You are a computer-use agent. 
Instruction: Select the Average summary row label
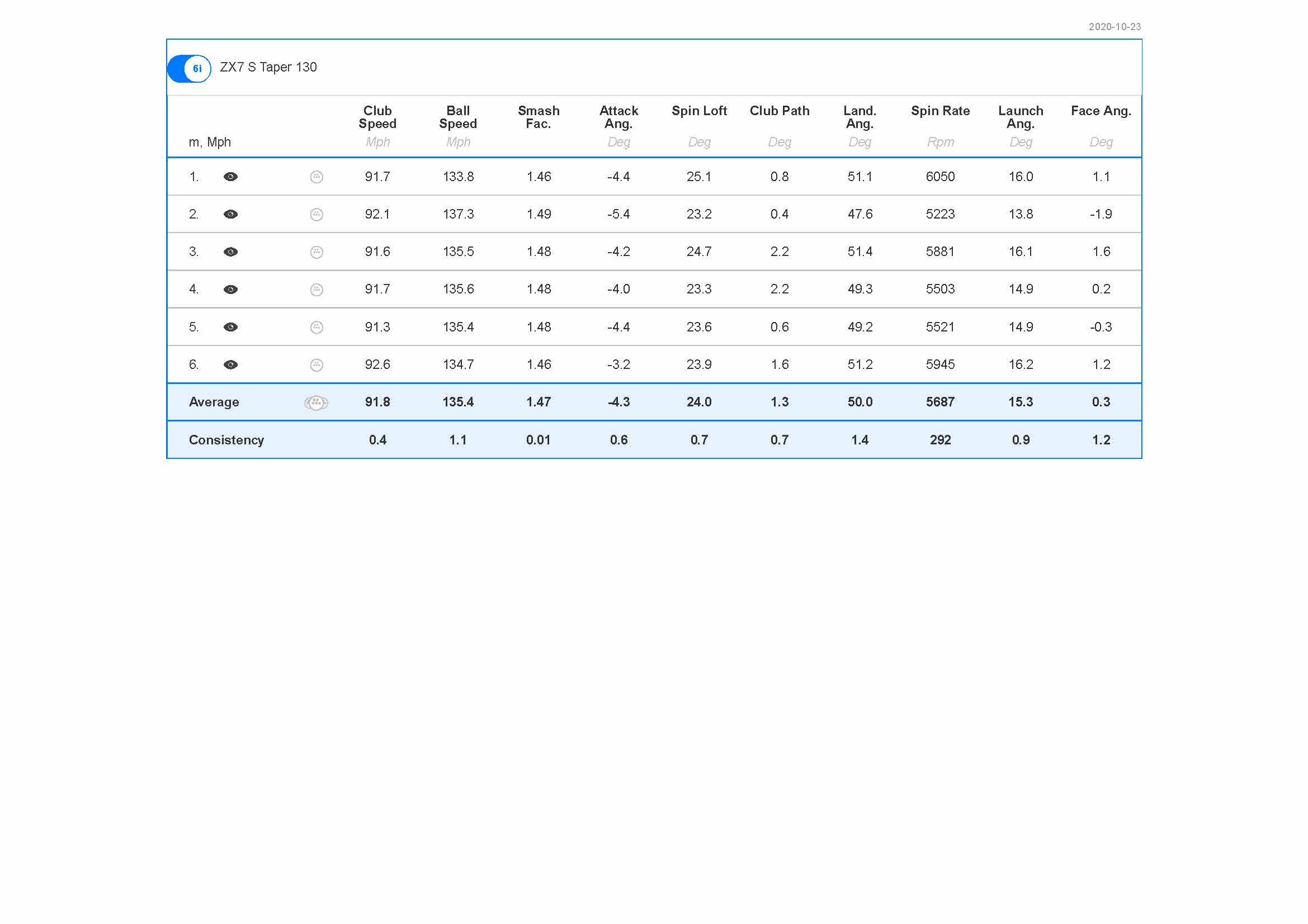214,402
